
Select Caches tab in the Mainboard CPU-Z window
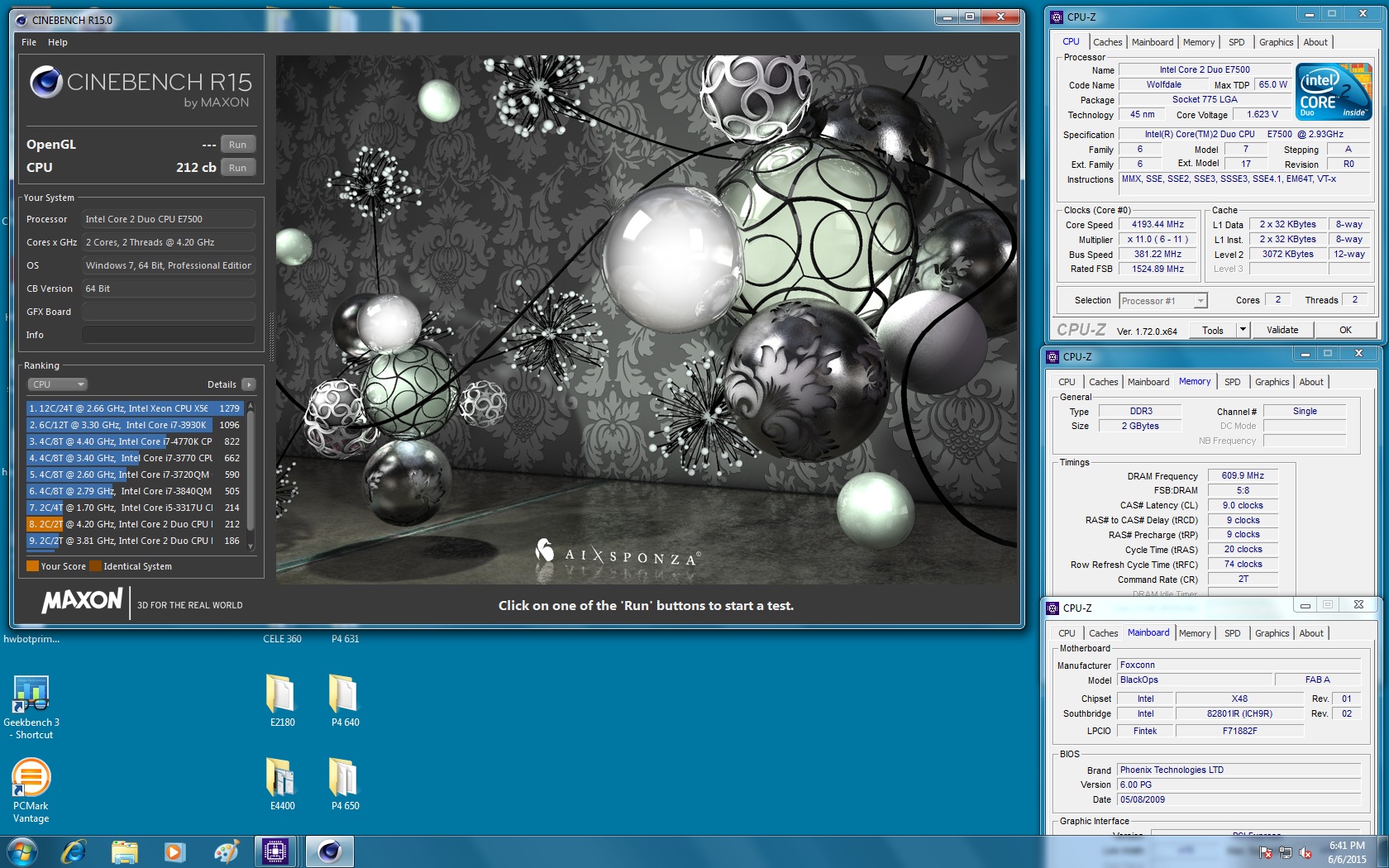coord(1103,633)
